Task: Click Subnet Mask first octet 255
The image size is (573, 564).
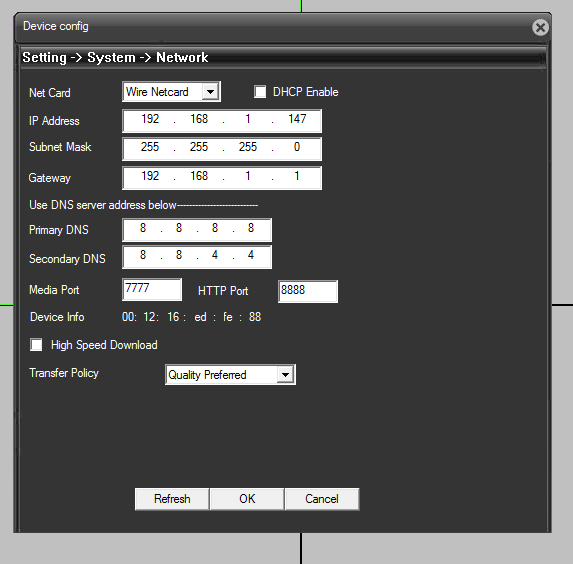Action: click(x=150, y=147)
